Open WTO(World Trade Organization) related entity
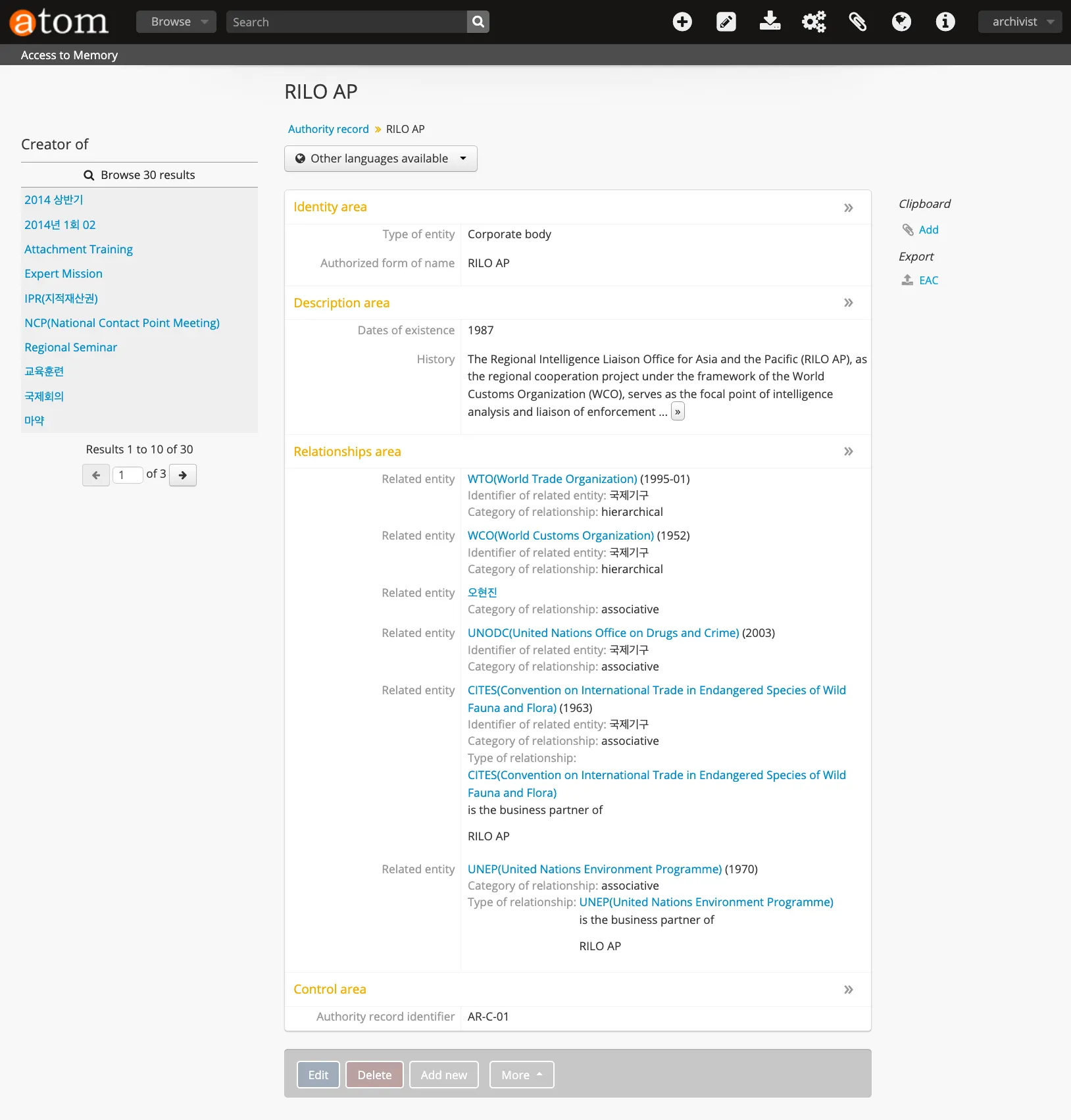The width and height of the screenshot is (1071, 1120). tap(553, 479)
